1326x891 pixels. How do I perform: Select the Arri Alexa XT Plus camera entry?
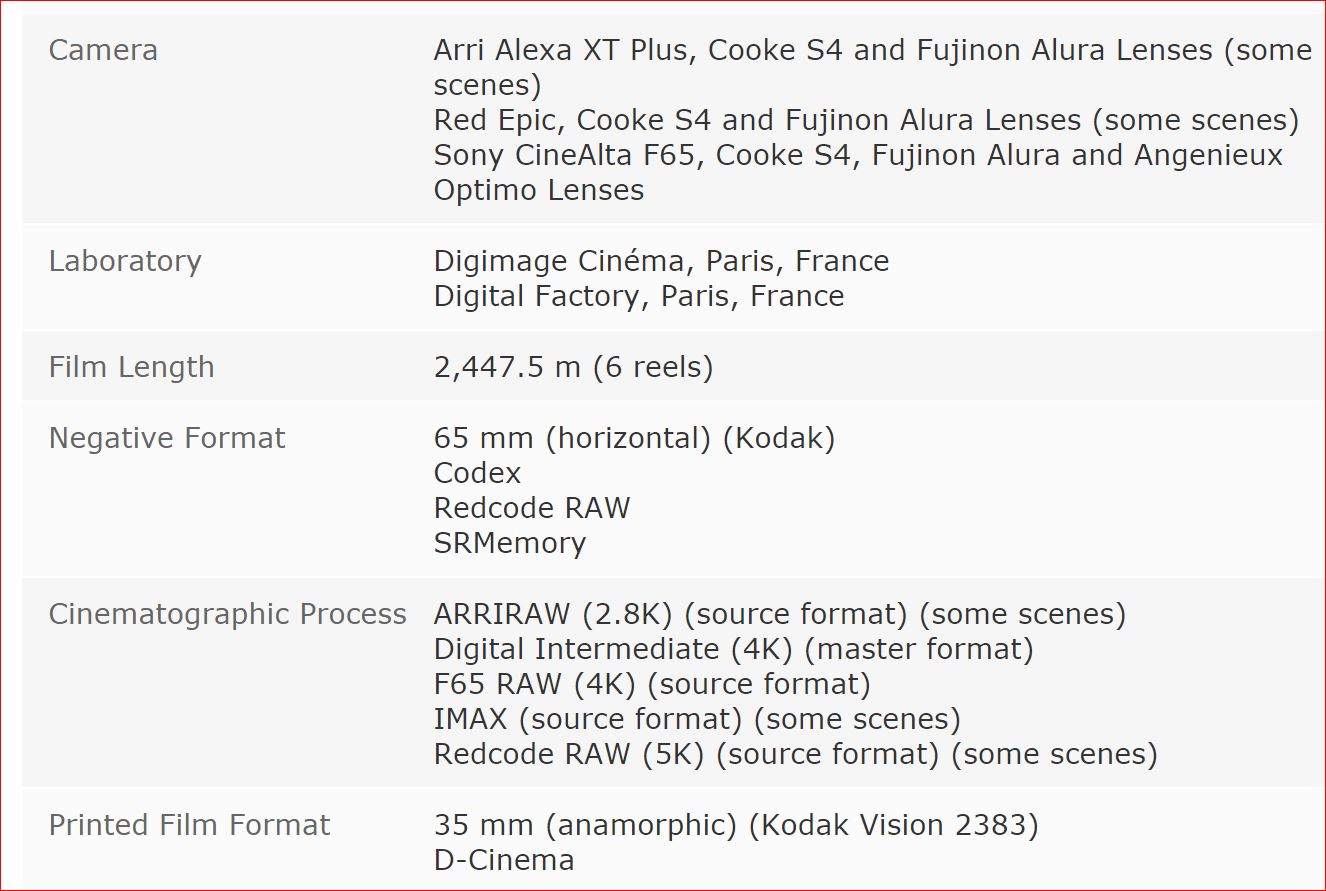(x=872, y=67)
